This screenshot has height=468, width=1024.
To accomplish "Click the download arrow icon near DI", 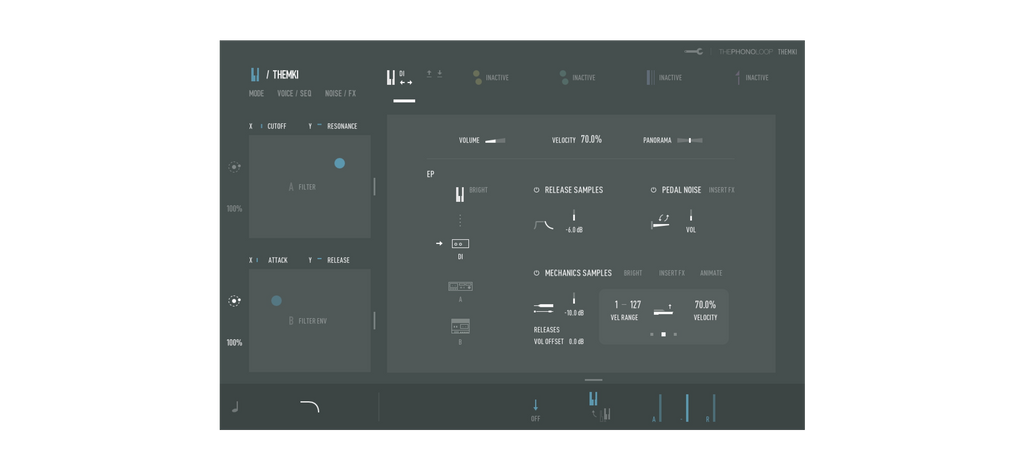I will pos(440,74).
